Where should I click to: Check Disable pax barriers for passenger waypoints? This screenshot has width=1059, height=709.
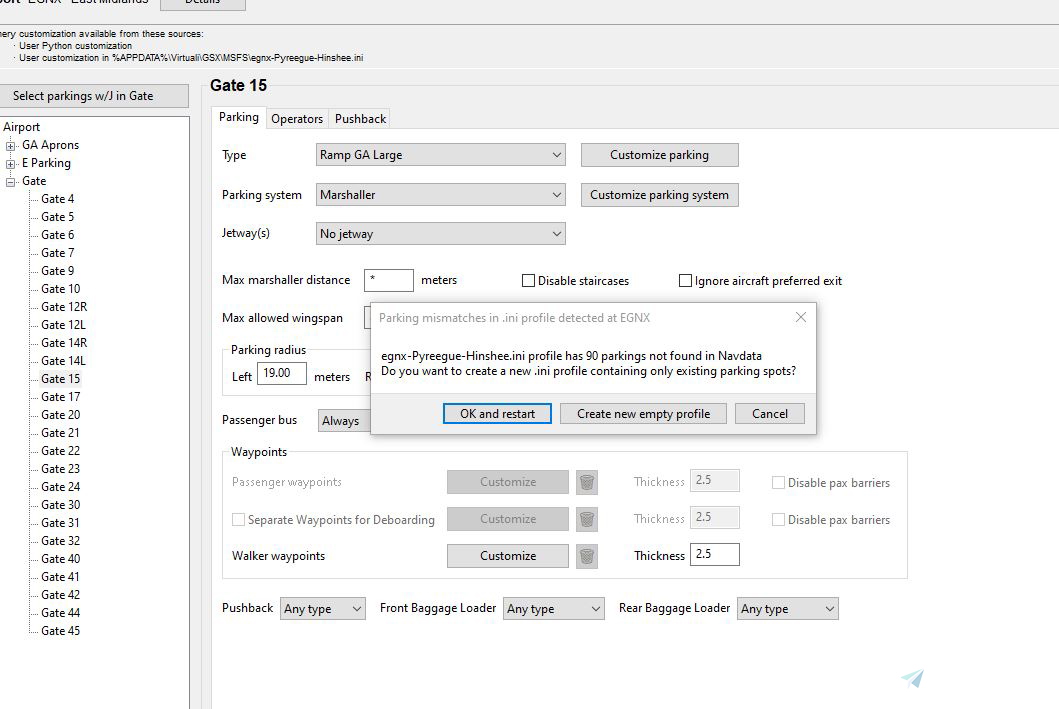[x=778, y=482]
